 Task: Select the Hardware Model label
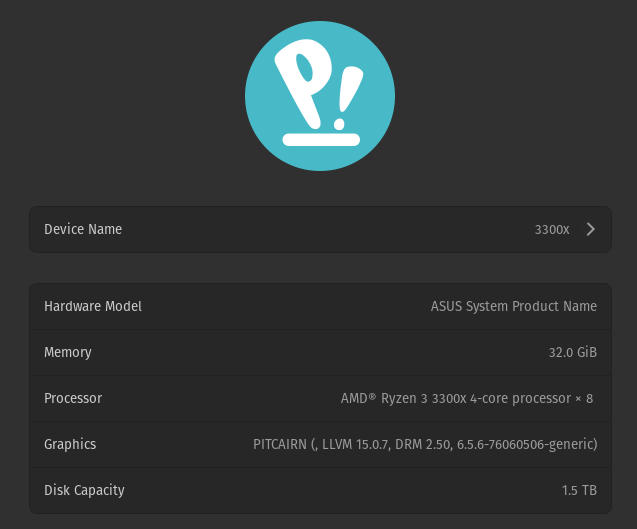click(93, 306)
